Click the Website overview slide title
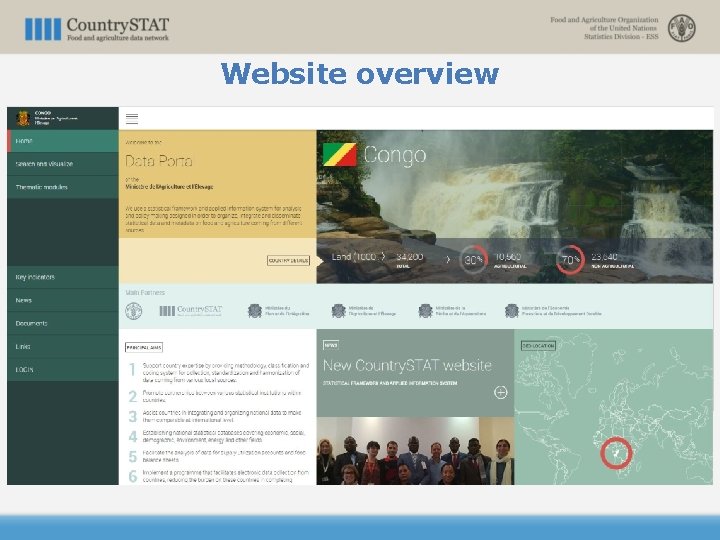The height and width of the screenshot is (540, 720). point(360,73)
